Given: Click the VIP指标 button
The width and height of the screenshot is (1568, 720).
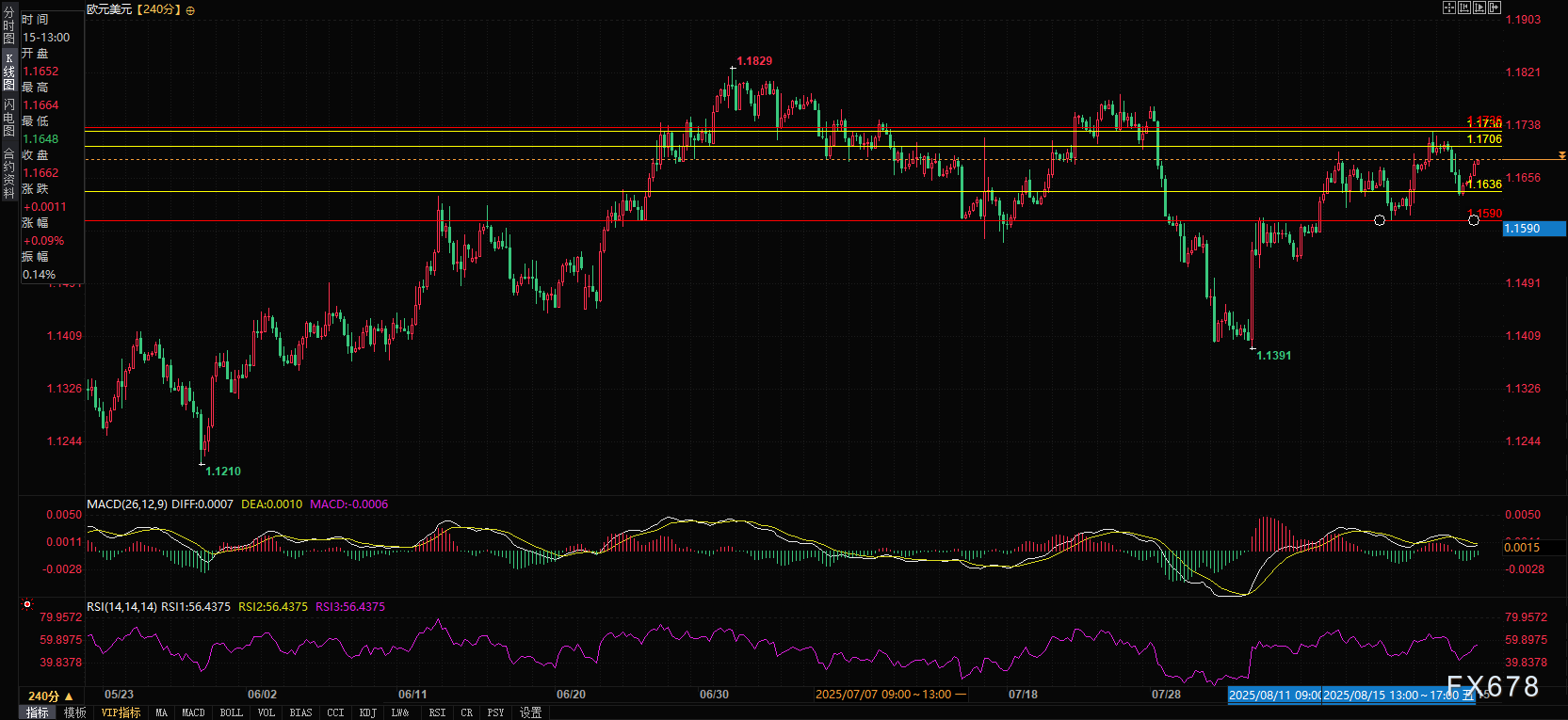Looking at the screenshot, I should [x=121, y=713].
